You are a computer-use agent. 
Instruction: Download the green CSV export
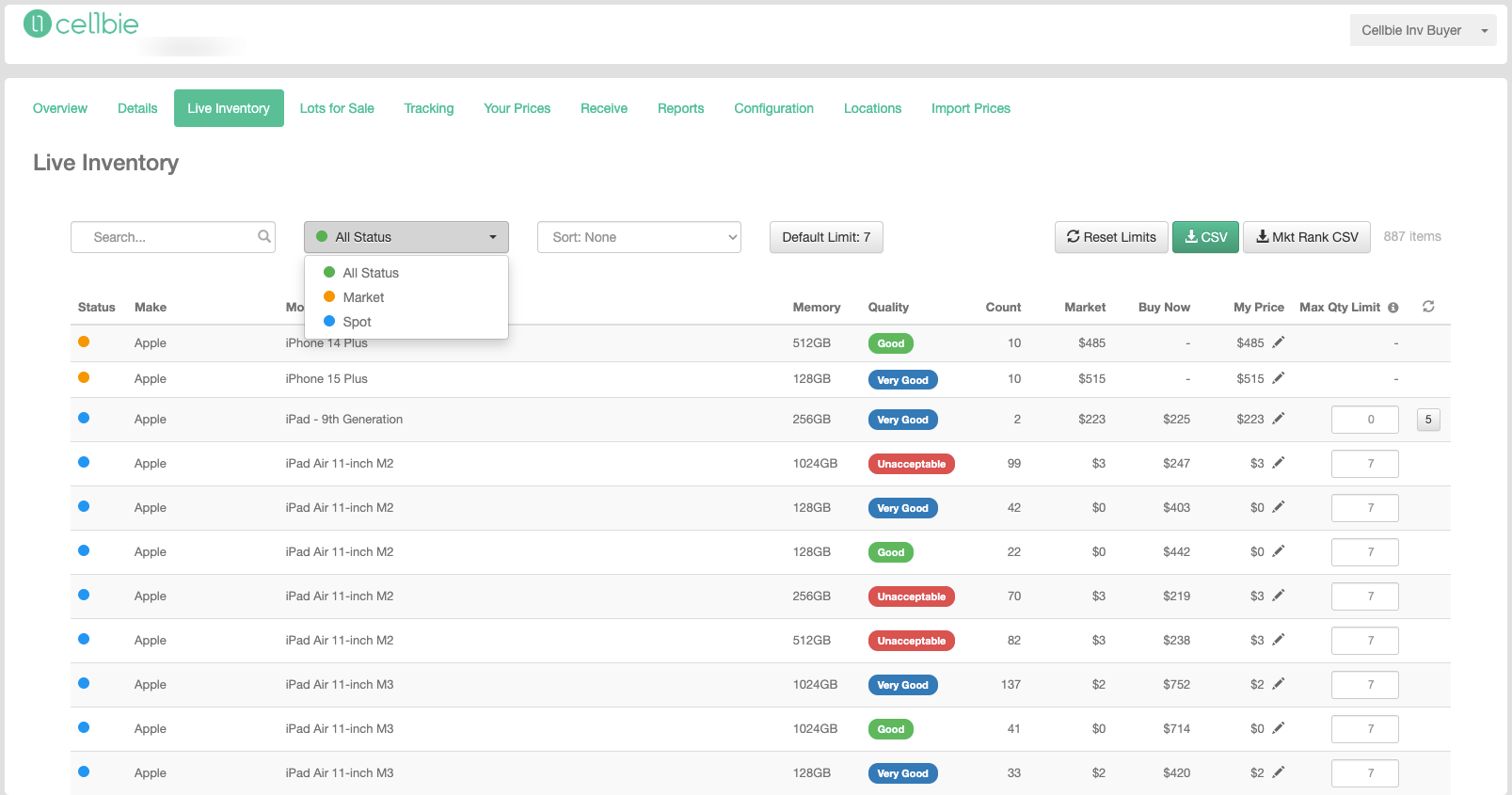tap(1205, 237)
